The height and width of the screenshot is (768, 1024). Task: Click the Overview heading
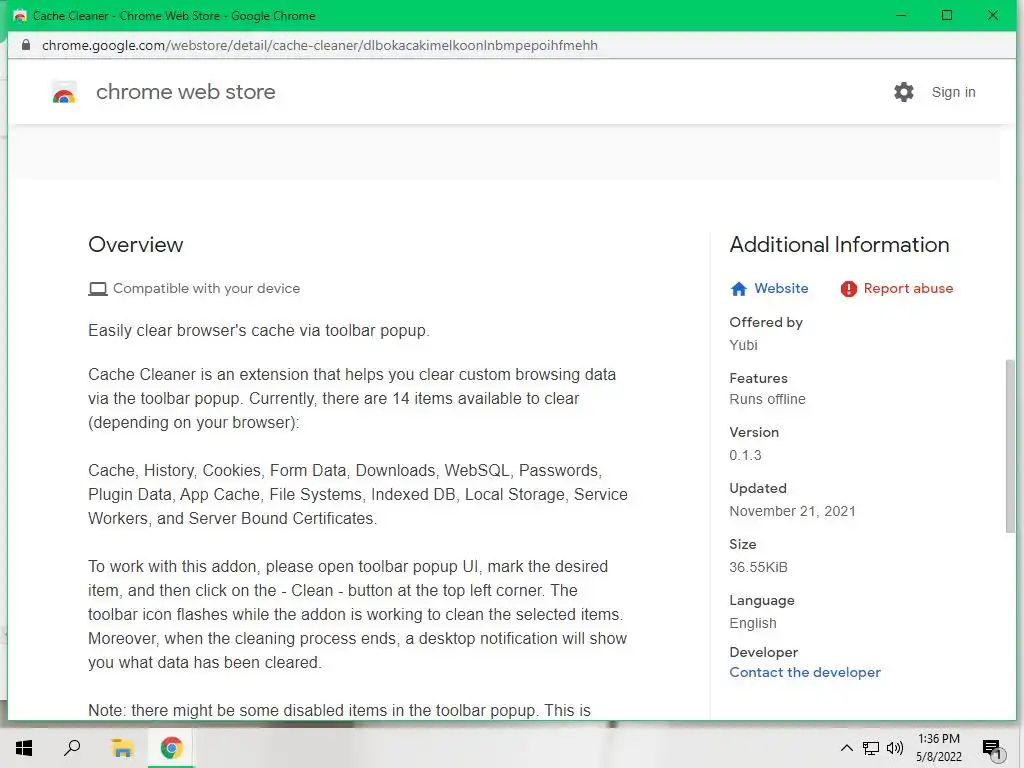136,244
